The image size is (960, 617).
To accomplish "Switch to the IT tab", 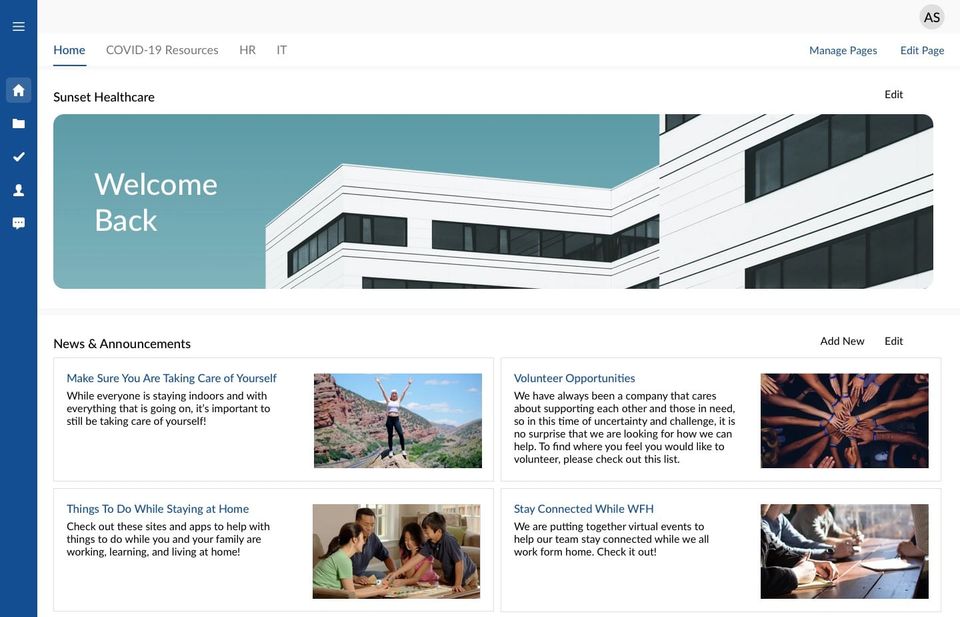I will [x=282, y=50].
